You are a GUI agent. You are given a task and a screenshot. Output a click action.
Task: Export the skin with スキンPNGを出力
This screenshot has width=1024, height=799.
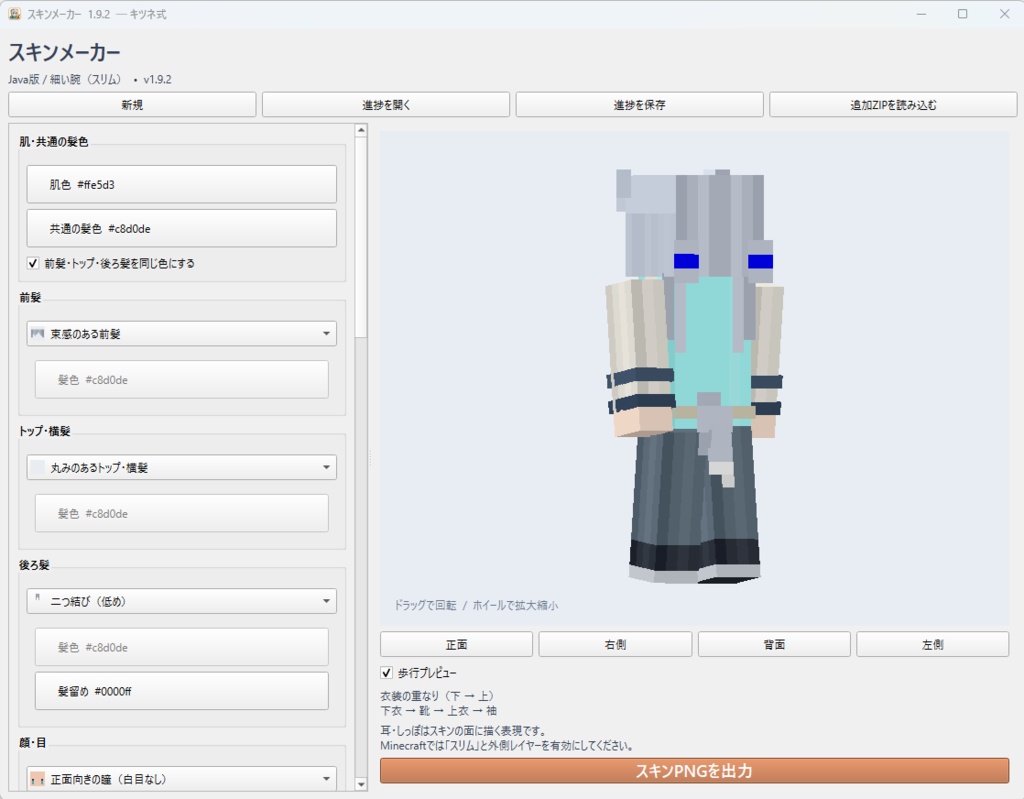click(694, 771)
